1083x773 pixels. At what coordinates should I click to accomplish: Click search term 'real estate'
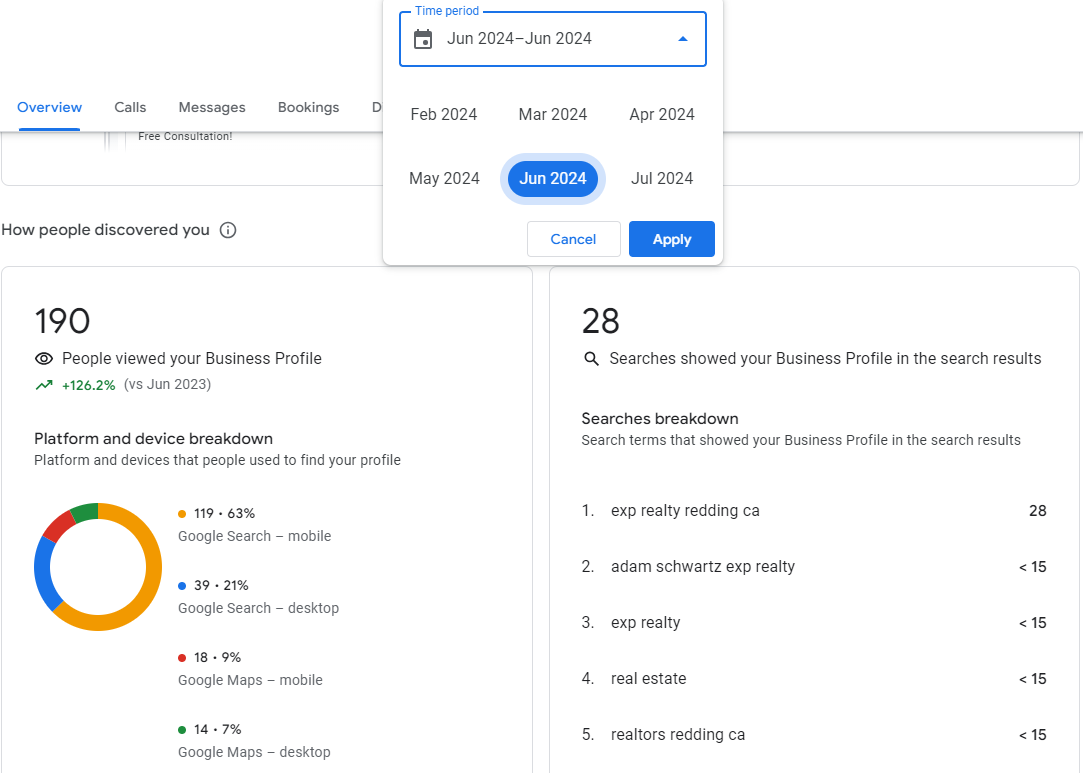(649, 678)
